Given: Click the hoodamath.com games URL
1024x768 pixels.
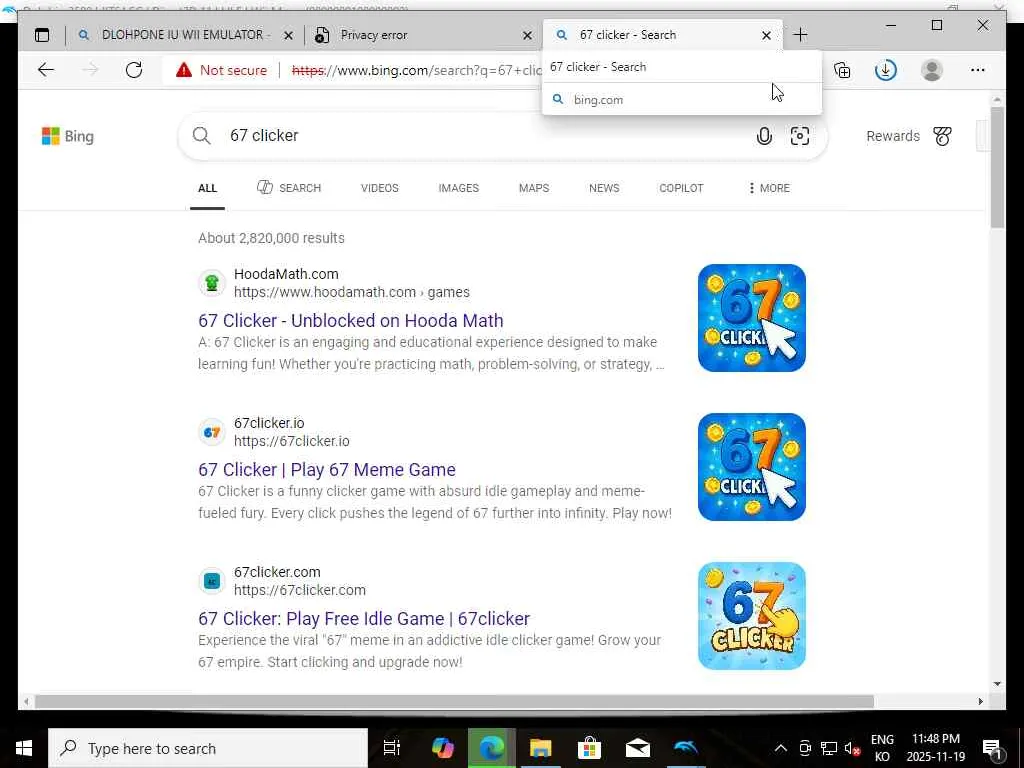Looking at the screenshot, I should click(x=351, y=292).
